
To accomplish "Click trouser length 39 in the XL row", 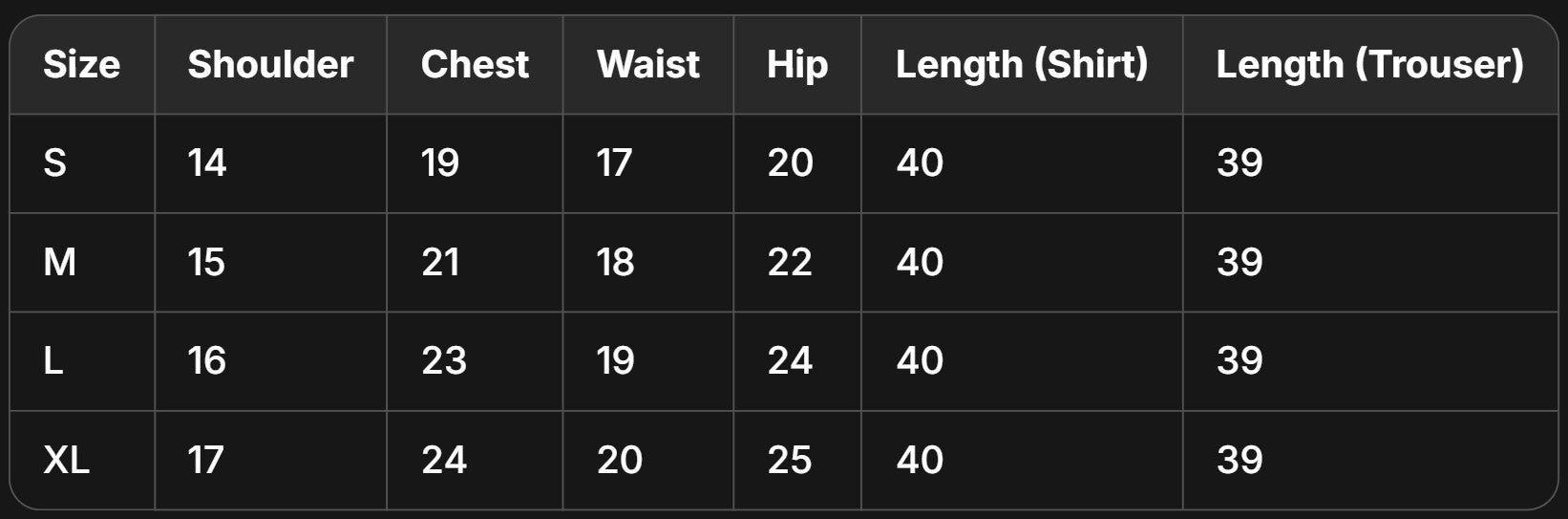I will (1240, 461).
